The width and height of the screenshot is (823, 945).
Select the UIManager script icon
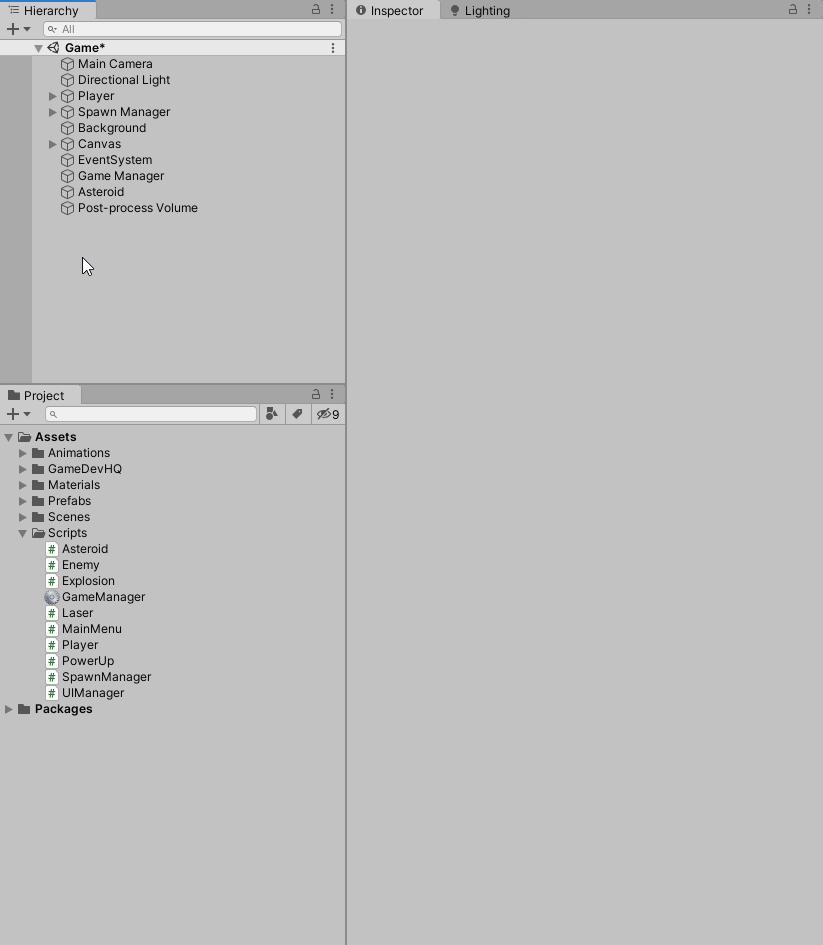pos(52,693)
